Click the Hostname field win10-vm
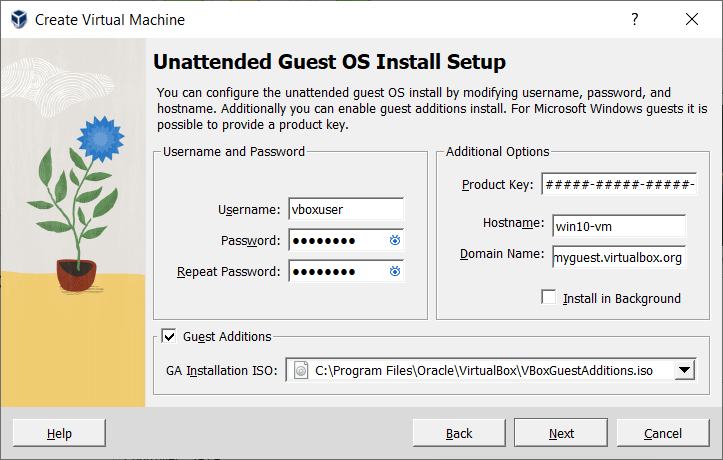The height and width of the screenshot is (460, 723). pos(619,226)
